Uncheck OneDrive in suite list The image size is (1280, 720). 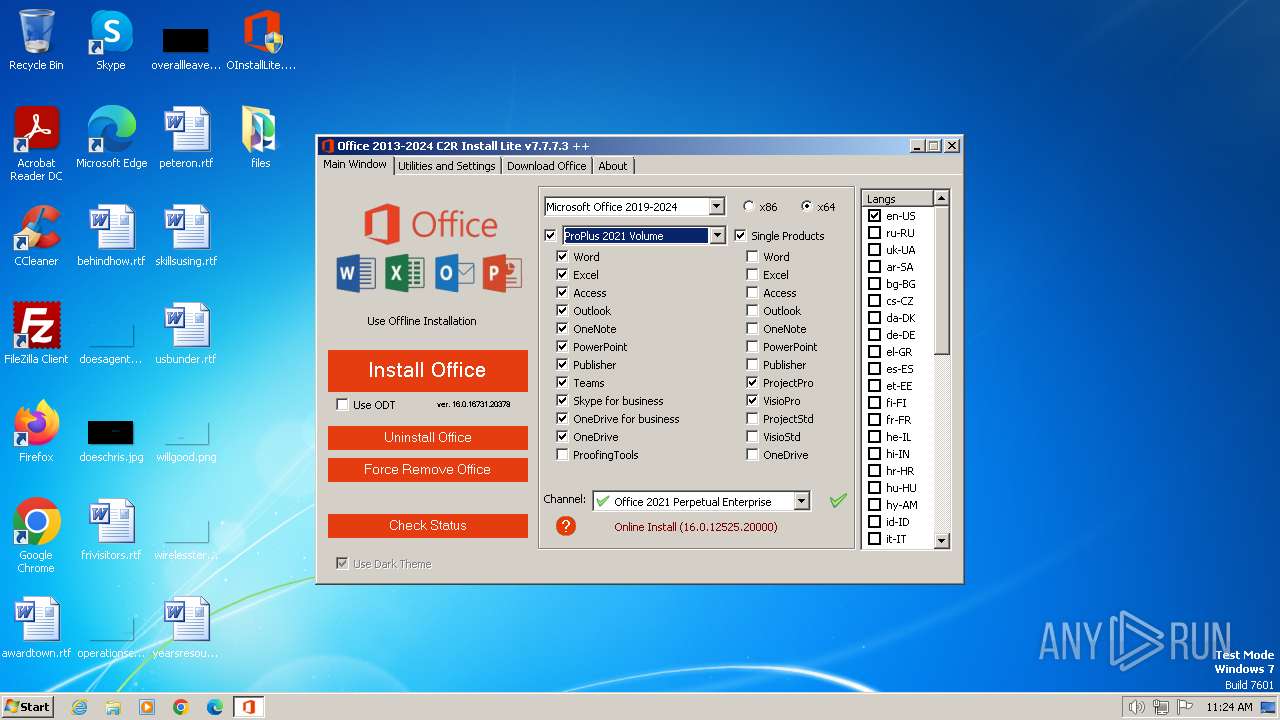tap(562, 437)
